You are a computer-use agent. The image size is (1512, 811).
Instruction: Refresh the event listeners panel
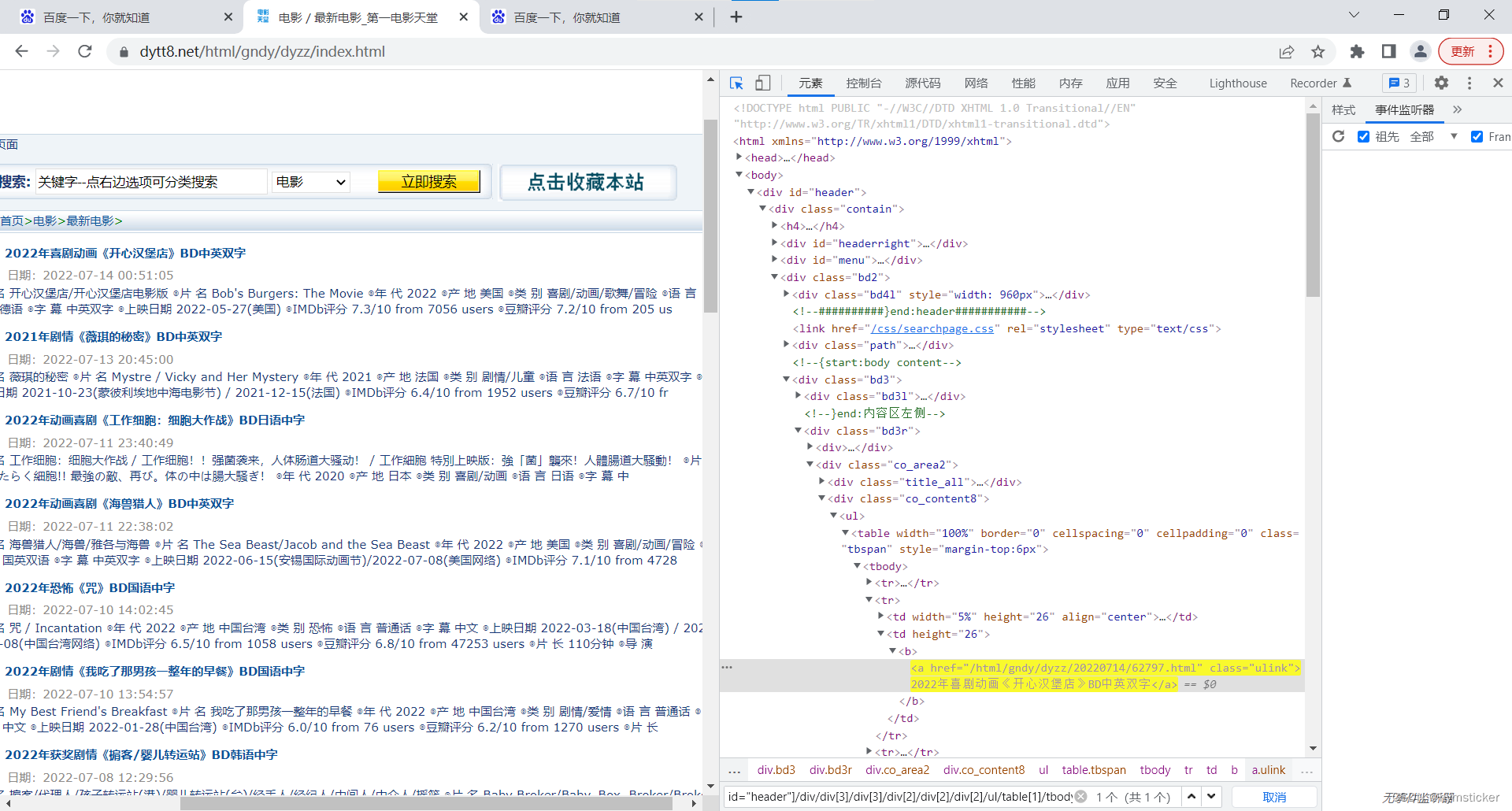[1339, 136]
